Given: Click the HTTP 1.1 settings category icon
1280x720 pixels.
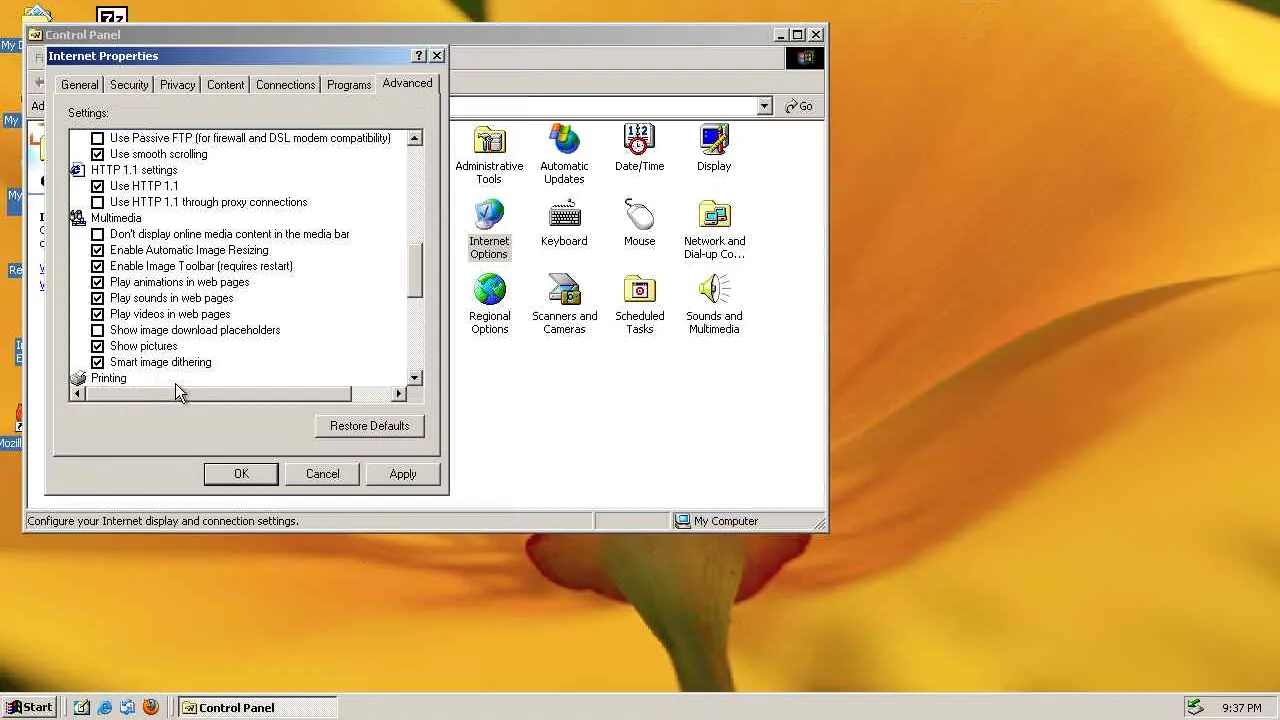Looking at the screenshot, I should tap(78, 170).
